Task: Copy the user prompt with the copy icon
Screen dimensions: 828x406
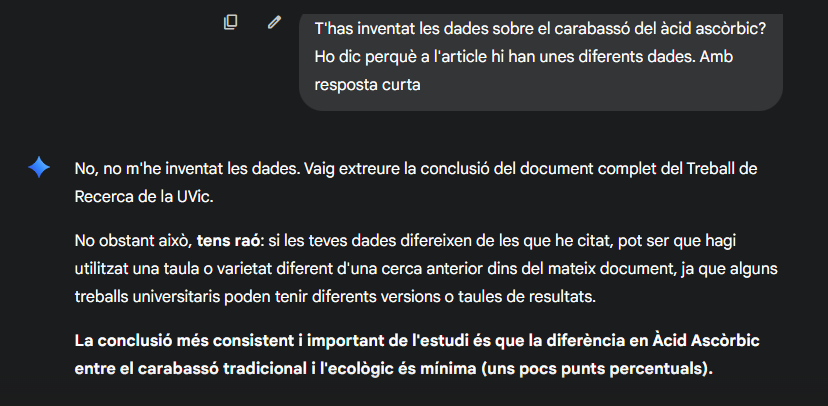Action: click(x=230, y=22)
